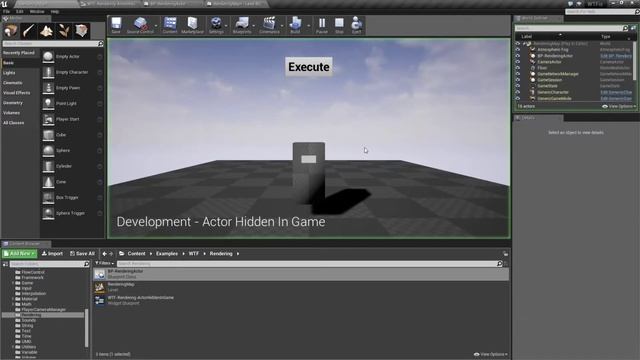Expand the Math folder in tree

[x=13, y=304]
